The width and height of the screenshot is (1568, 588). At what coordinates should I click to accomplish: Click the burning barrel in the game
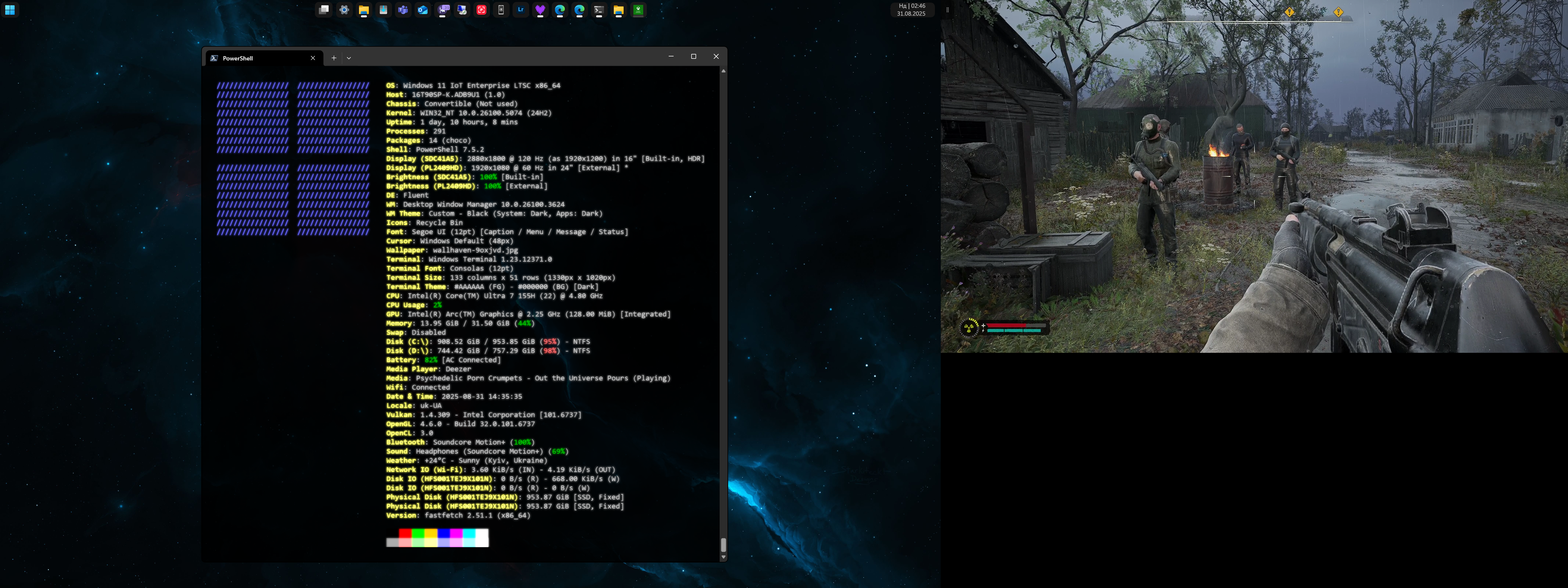click(x=1218, y=175)
